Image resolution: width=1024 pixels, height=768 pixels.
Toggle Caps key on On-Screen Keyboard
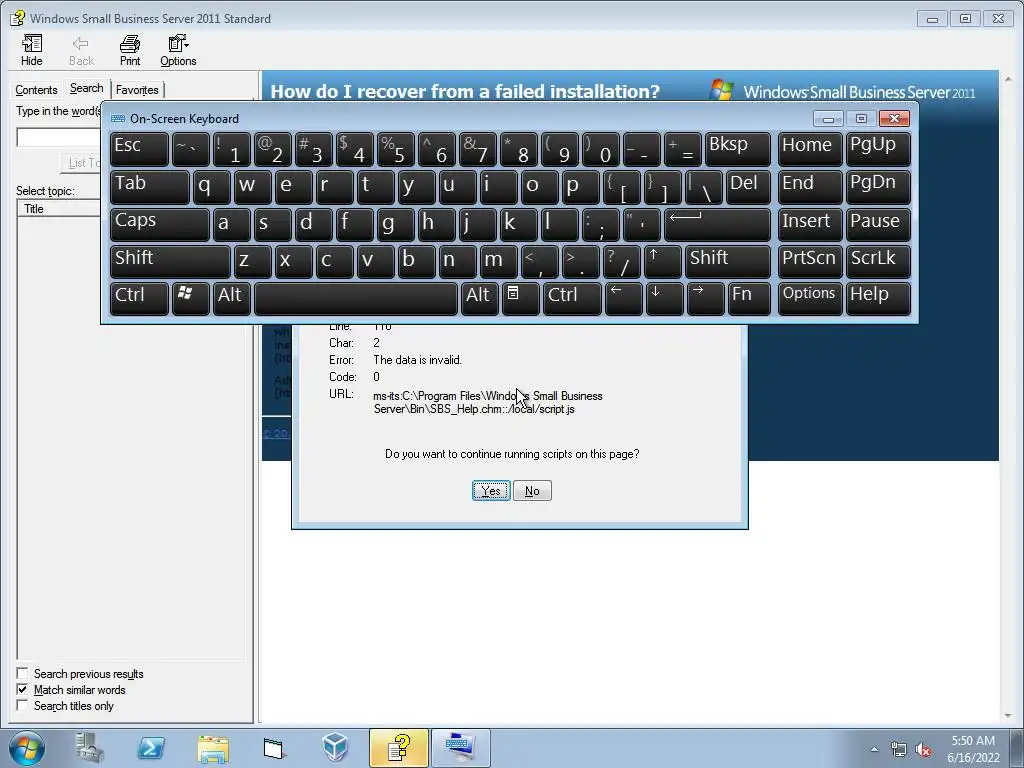159,224
